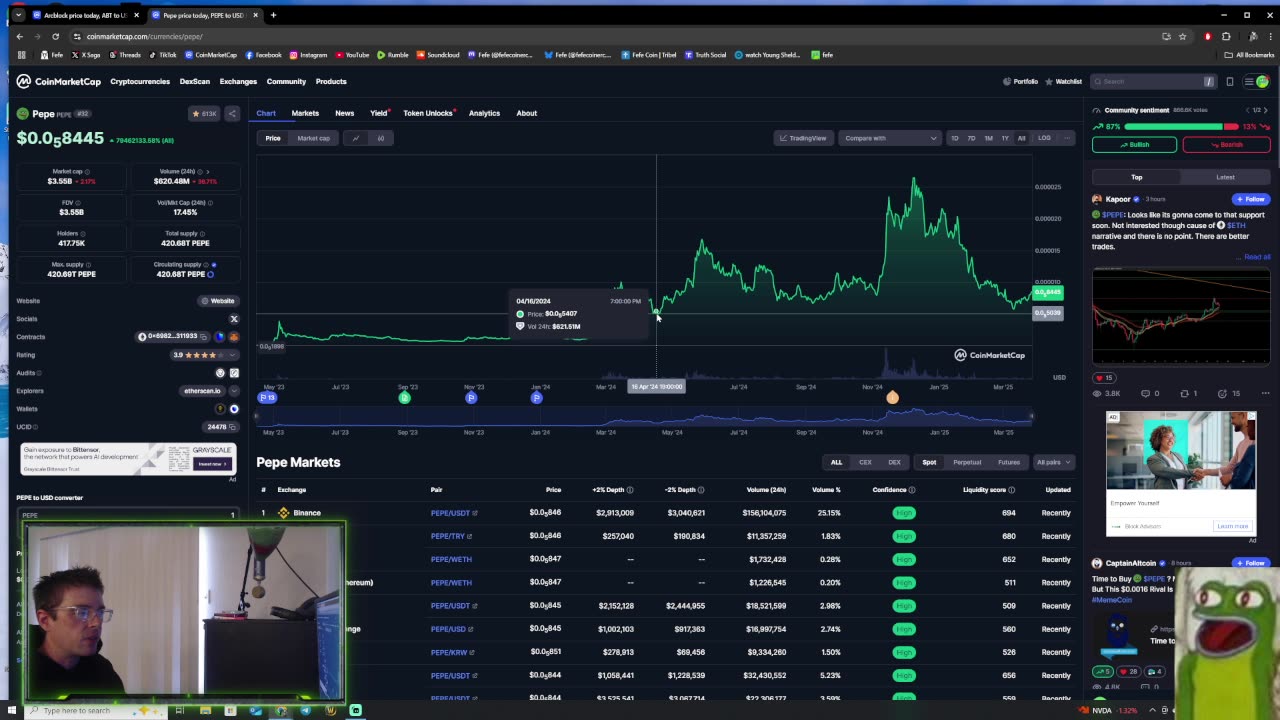1280x720 pixels.
Task: Click chart range navigator right handle
Action: pyautogui.click(x=1031, y=417)
